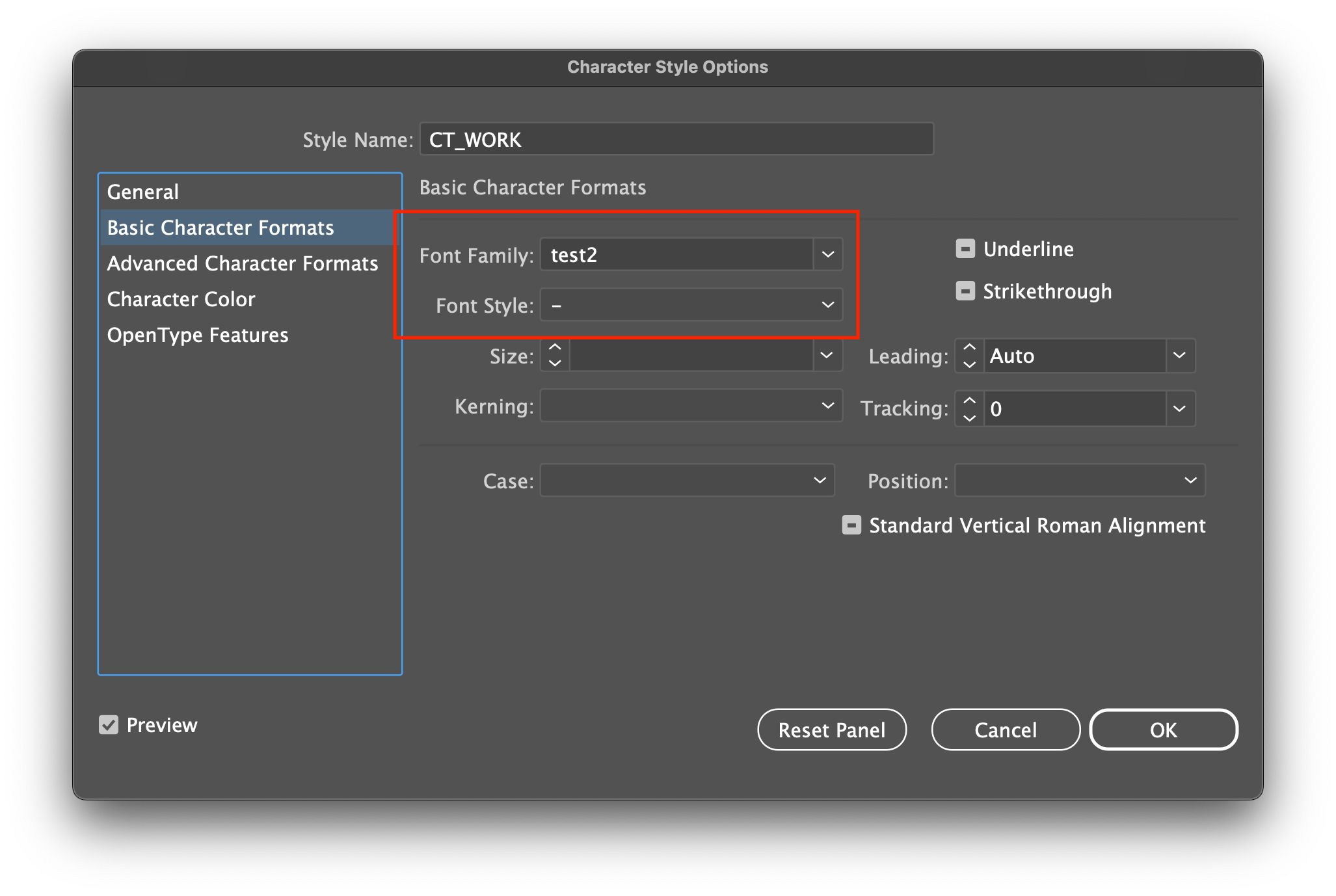Uncheck the Preview checkbox

(109, 725)
